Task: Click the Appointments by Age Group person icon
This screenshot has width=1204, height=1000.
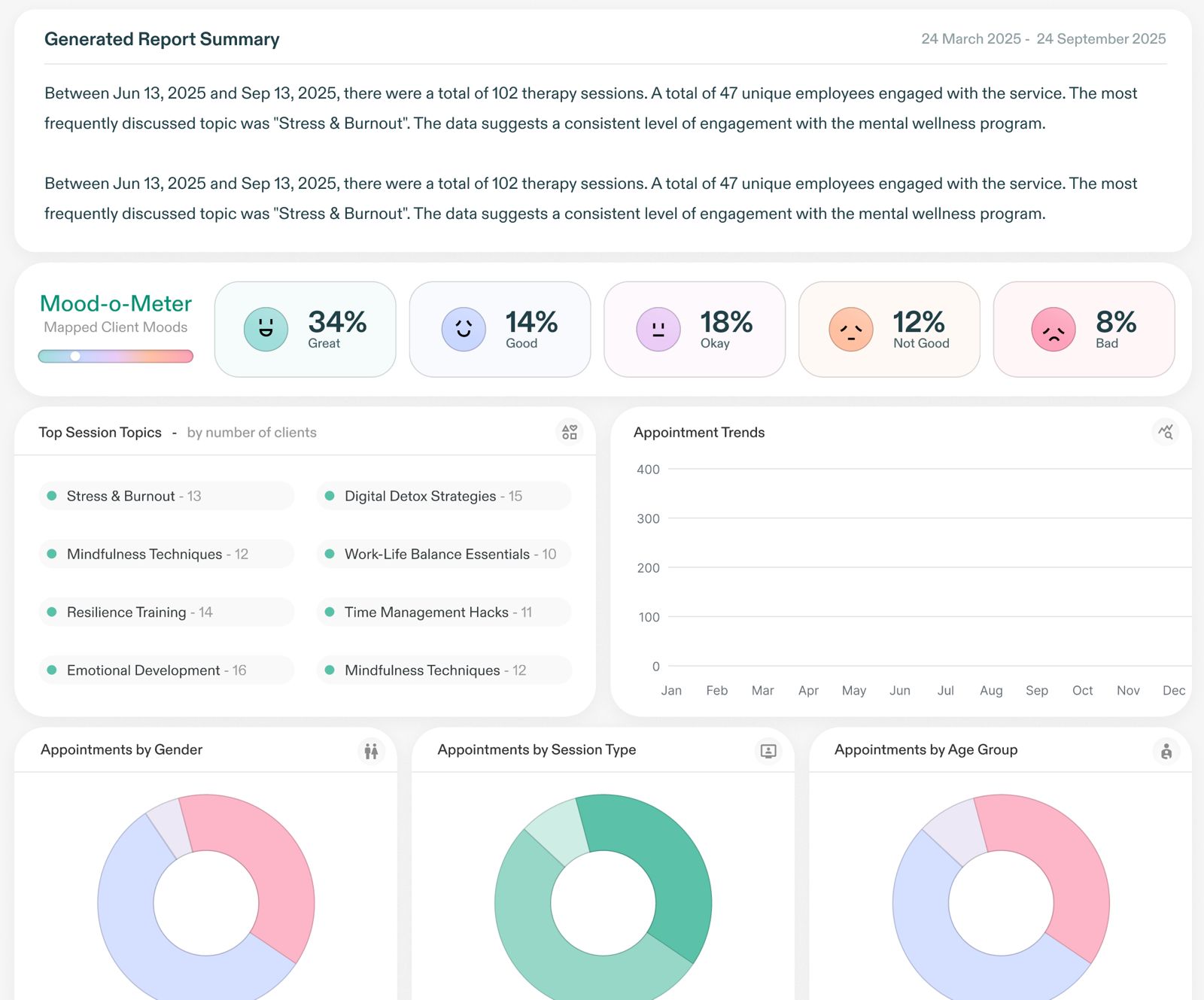Action: [1166, 751]
